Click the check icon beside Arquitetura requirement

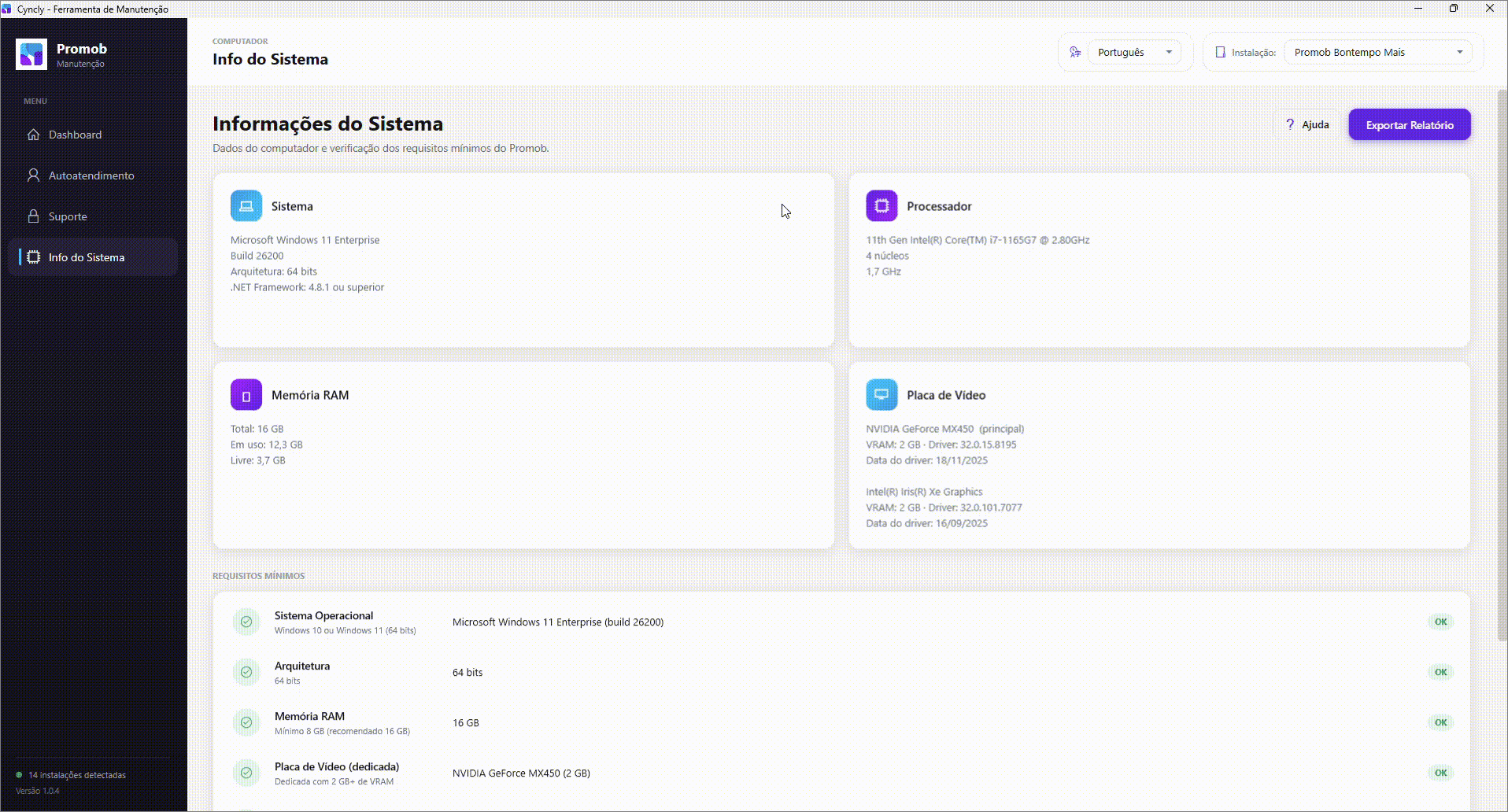coord(246,672)
